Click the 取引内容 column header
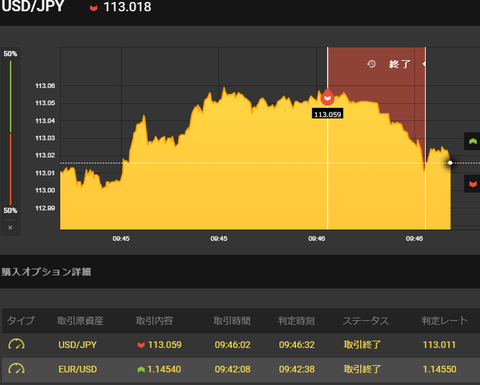 pos(154,321)
